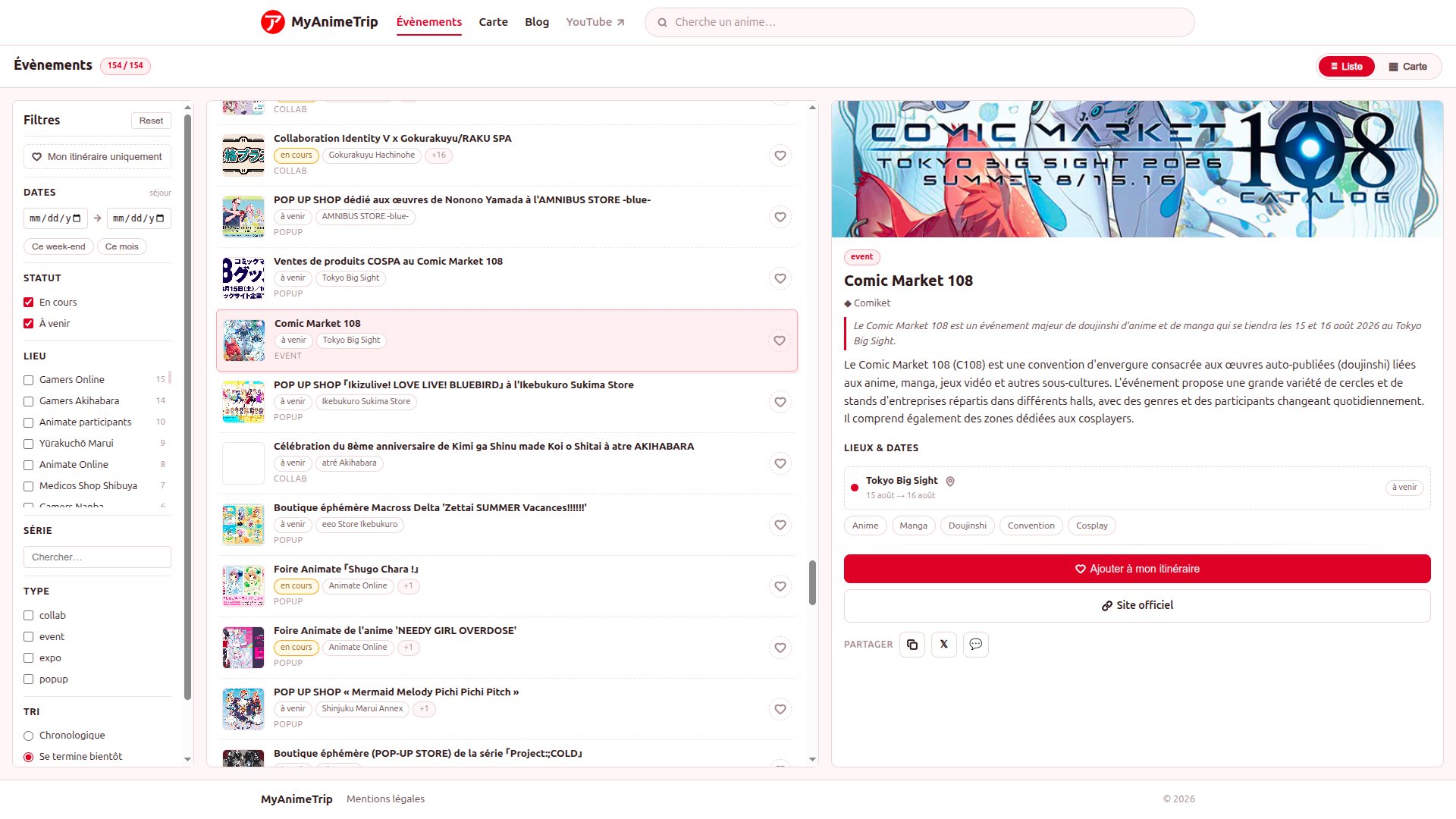This screenshot has width=1456, height=819.
Task: Favorite the Mermaid Melody Pichi Pichi Pitch pop-up
Action: 780,709
